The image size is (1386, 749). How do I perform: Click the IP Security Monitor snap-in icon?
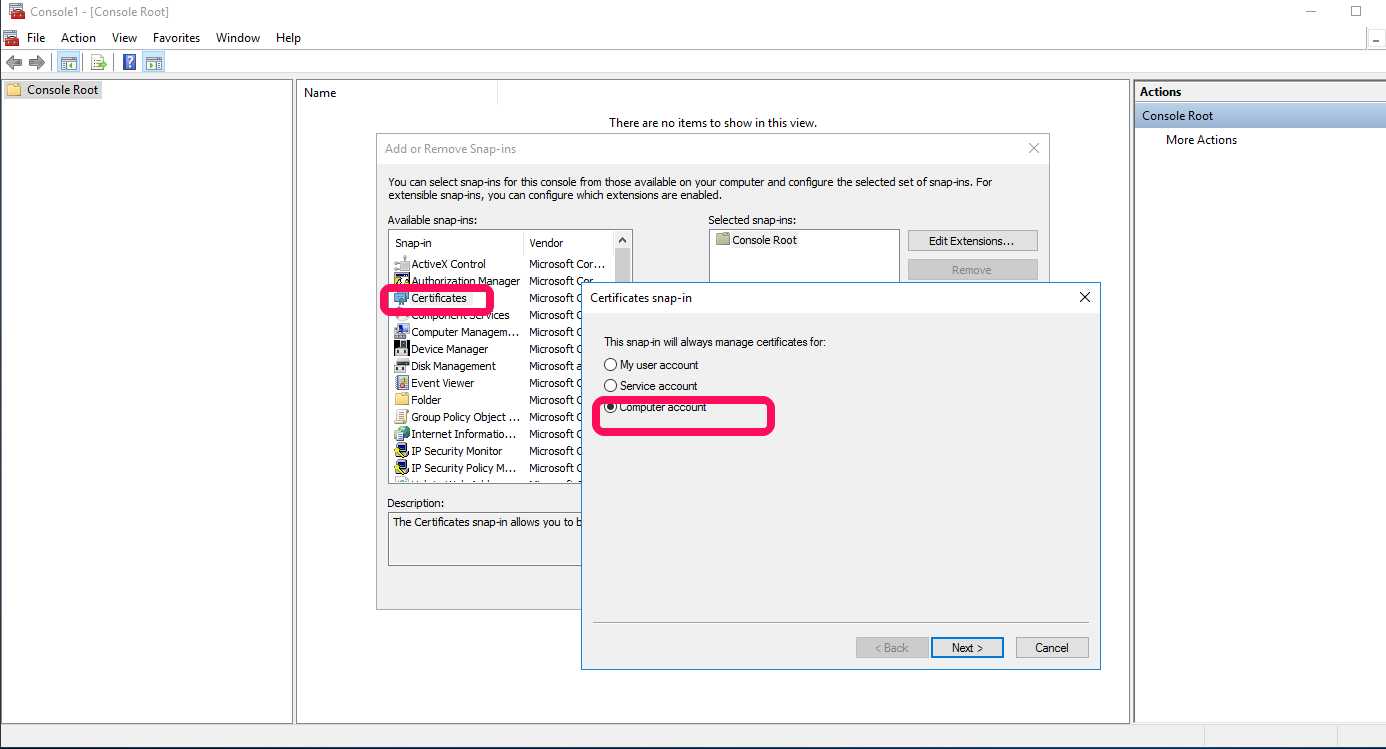click(x=402, y=451)
